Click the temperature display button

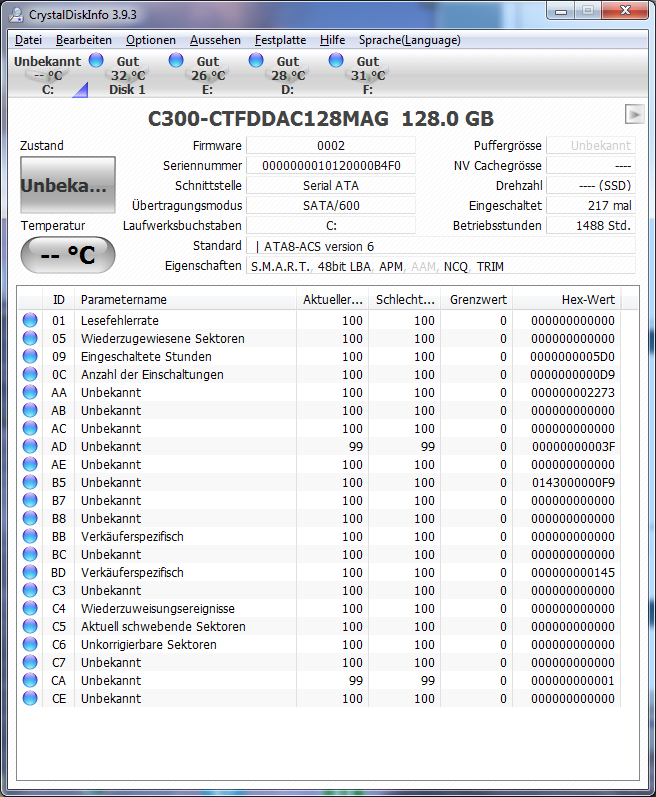[68, 255]
